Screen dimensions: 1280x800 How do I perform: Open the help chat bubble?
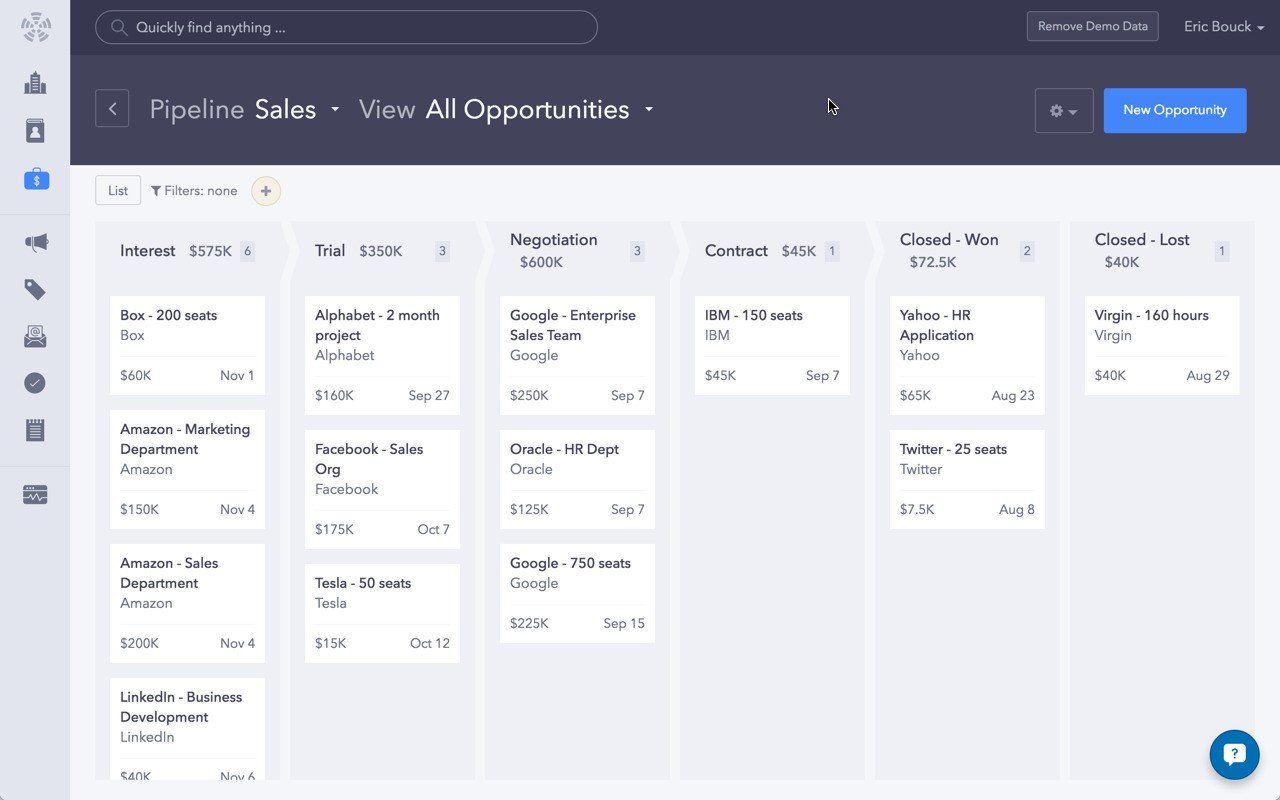[1234, 755]
